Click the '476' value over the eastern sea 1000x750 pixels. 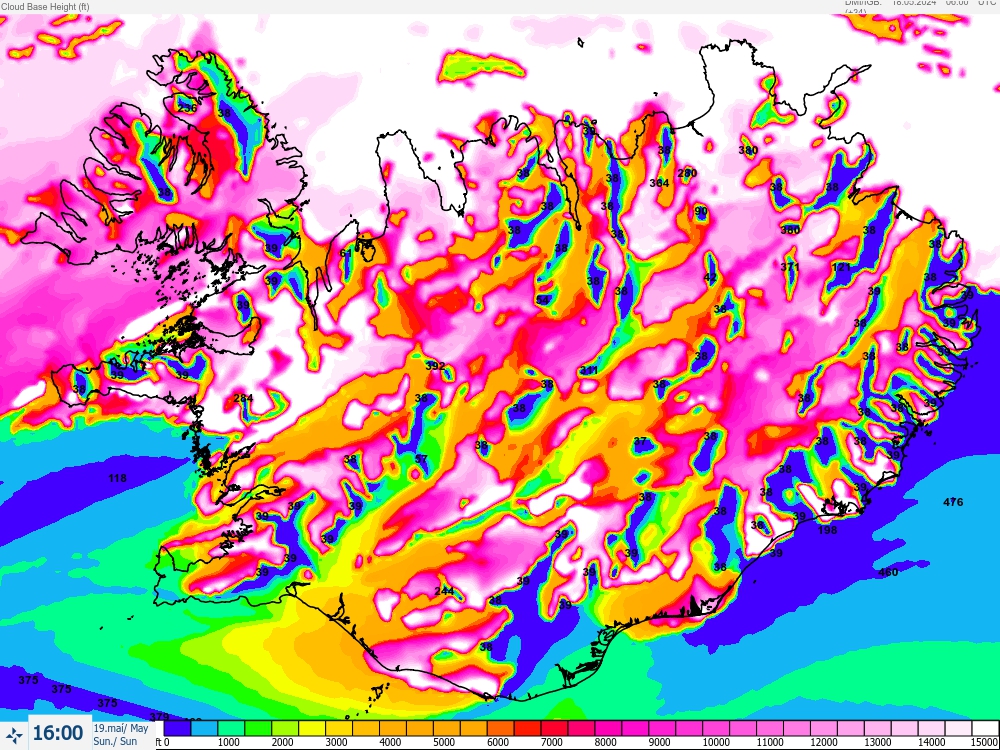click(953, 503)
